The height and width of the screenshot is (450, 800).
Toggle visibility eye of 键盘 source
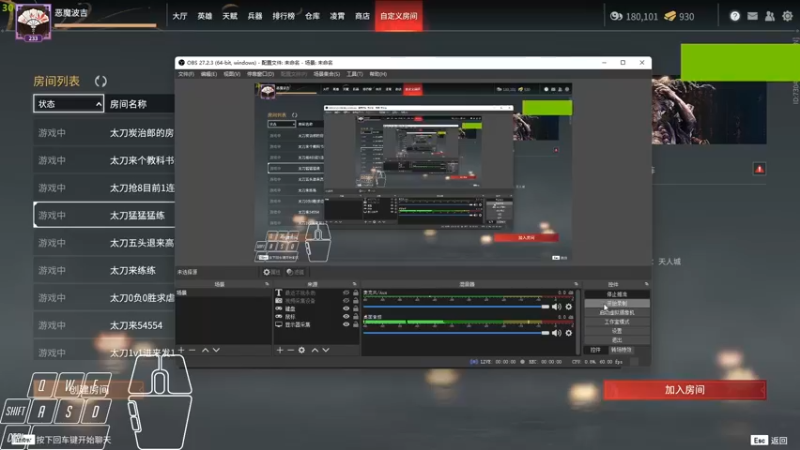pos(346,309)
